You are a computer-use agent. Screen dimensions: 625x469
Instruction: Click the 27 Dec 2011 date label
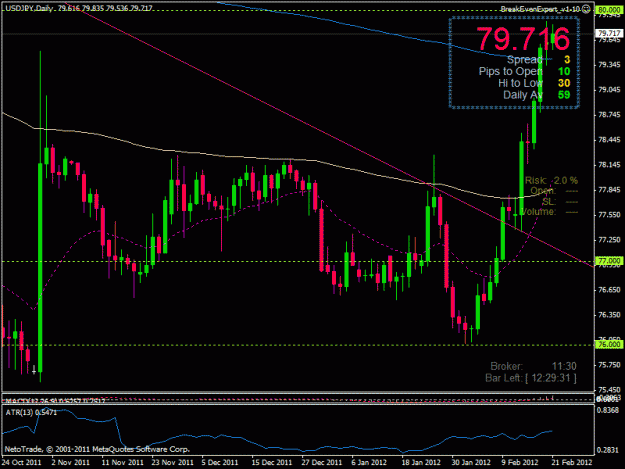click(322, 462)
